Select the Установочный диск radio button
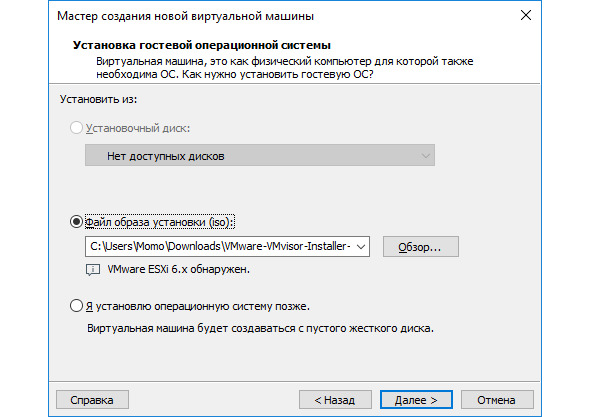The width and height of the screenshot is (591, 417). [x=76, y=128]
